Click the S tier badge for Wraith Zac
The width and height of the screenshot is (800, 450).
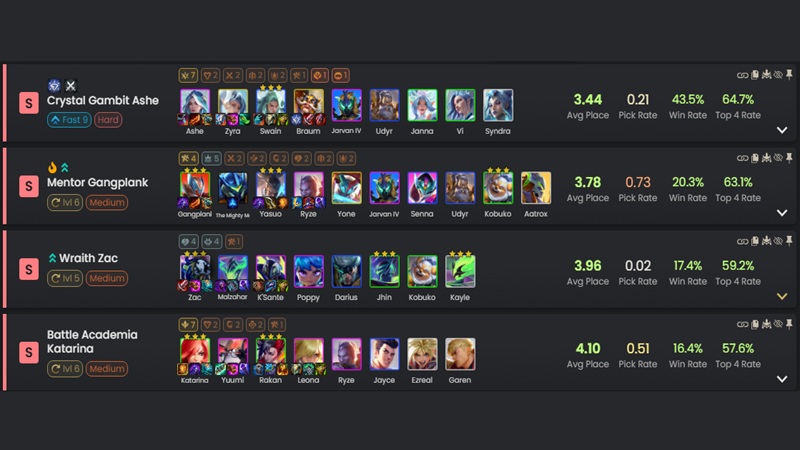tap(29, 269)
